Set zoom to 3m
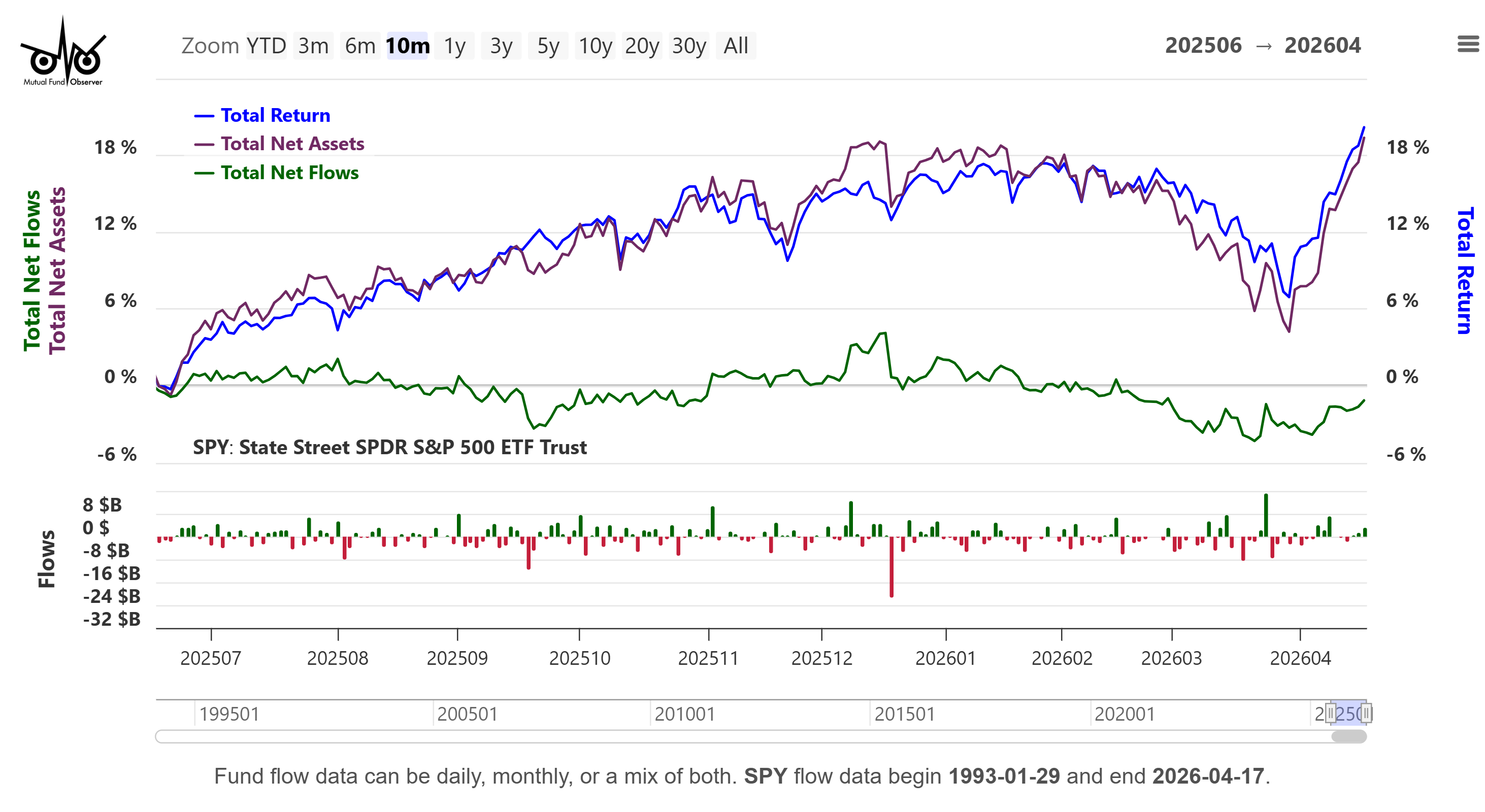The height and width of the screenshot is (812, 1485). click(313, 46)
